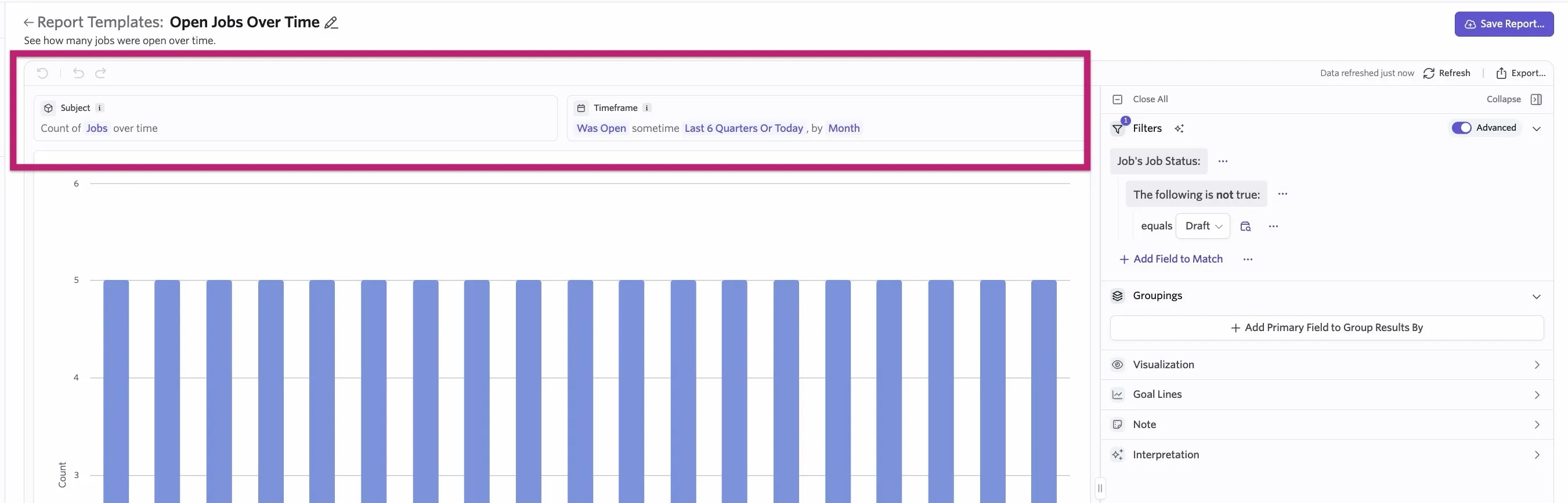Collapse the Groupings section chevron
Screen dimensions: 1568x503
[x=1536, y=297]
